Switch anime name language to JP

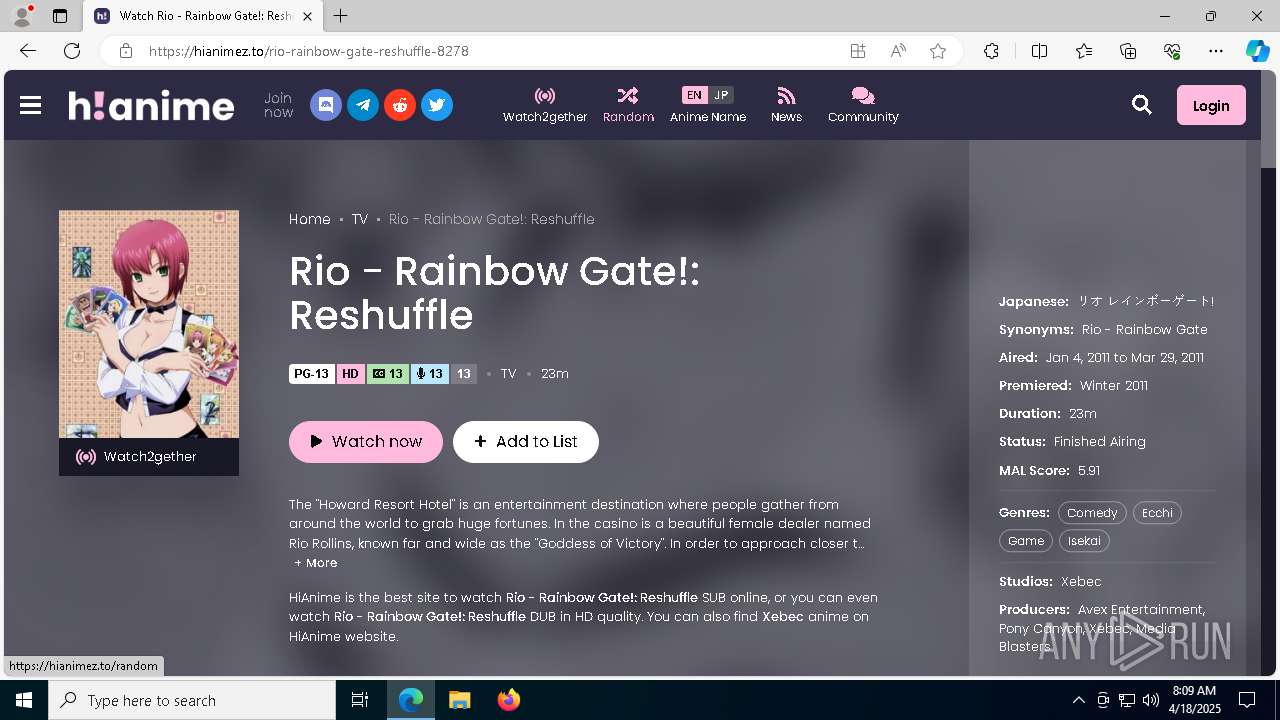click(721, 95)
